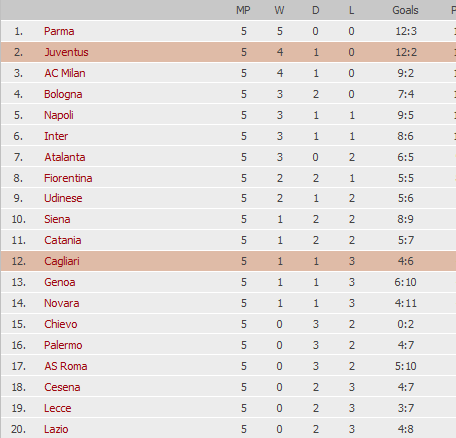Open the highlighted Cagliari team link
The height and width of the screenshot is (438, 456).
[x=62, y=261]
